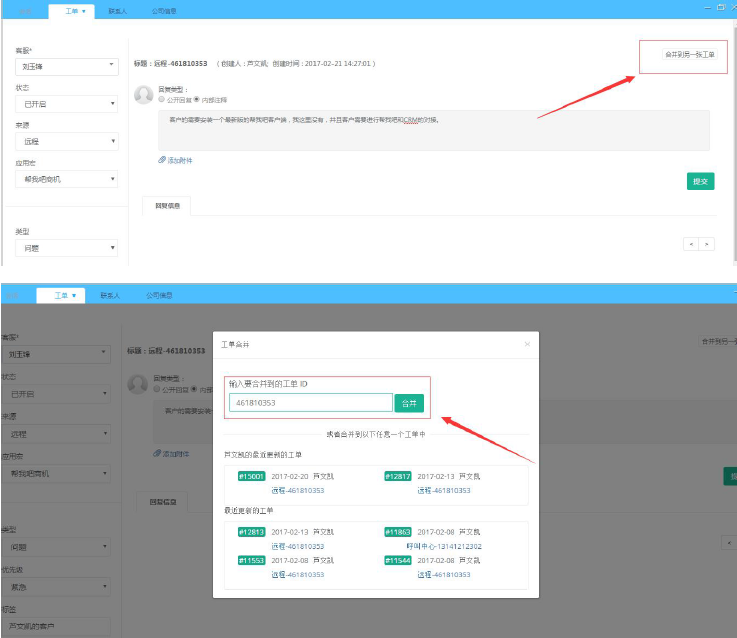Viewport: 737px width, 638px height.
Task: Select ticket badge #15001 in merge dialog
Action: pos(251,476)
